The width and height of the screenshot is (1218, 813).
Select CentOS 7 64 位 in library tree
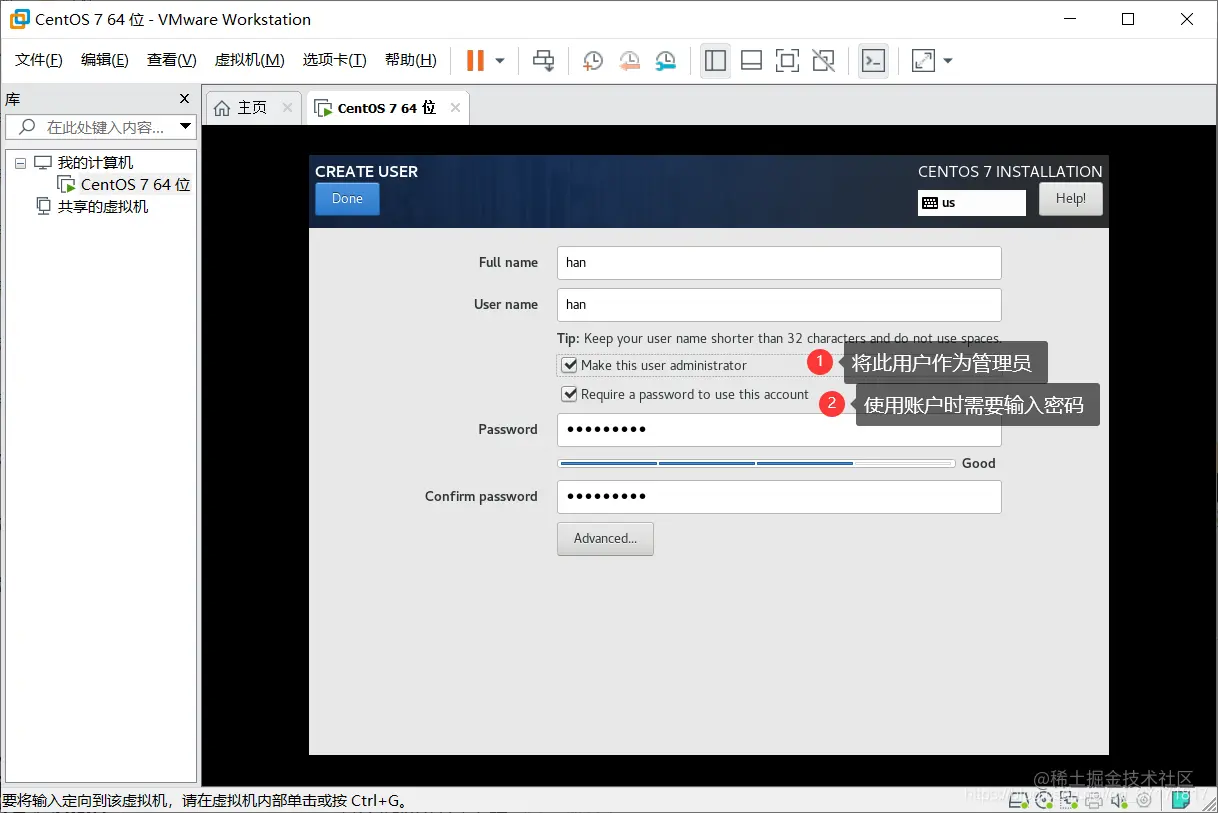(135, 184)
